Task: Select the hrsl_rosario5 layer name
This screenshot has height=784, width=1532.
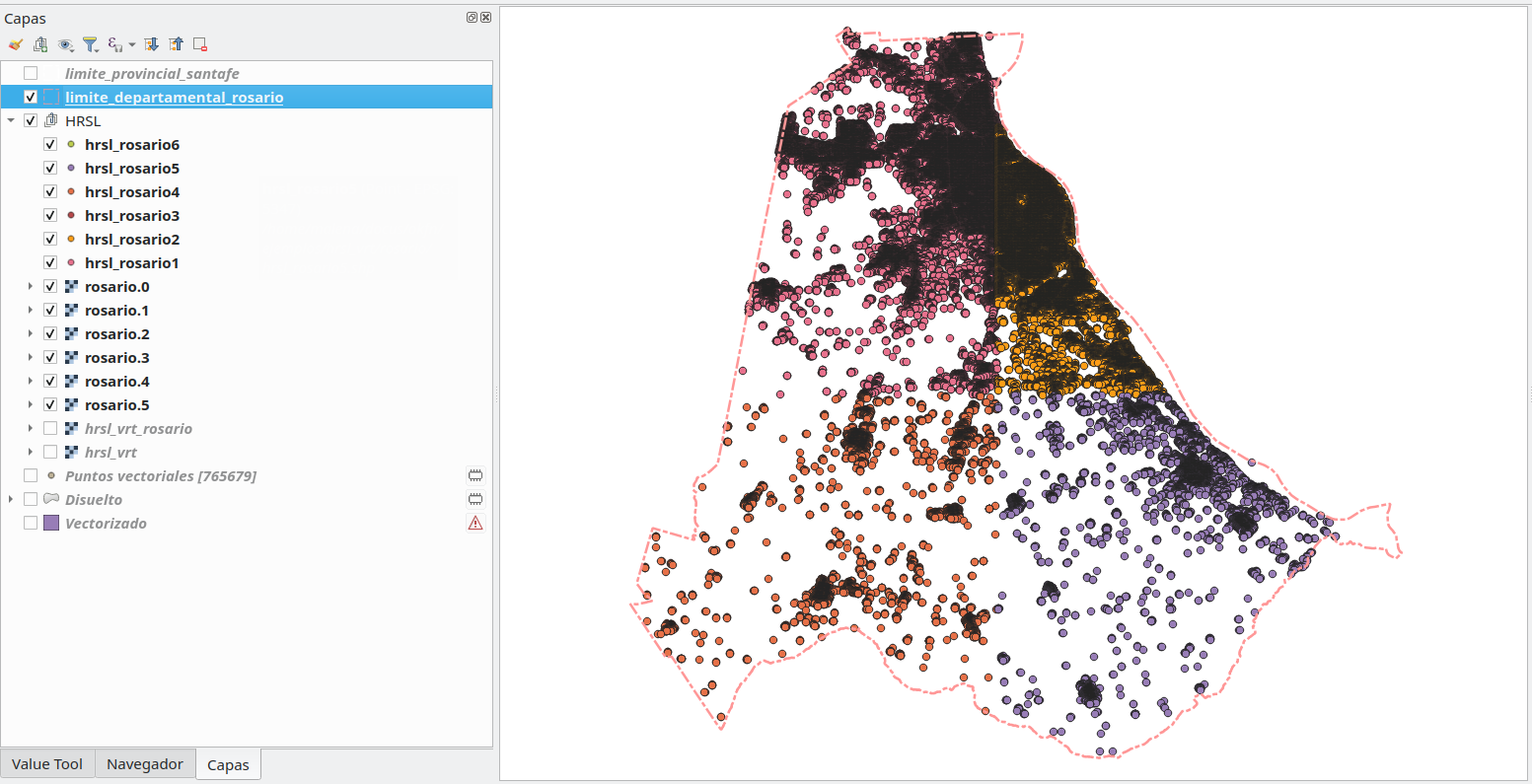Action: [132, 169]
